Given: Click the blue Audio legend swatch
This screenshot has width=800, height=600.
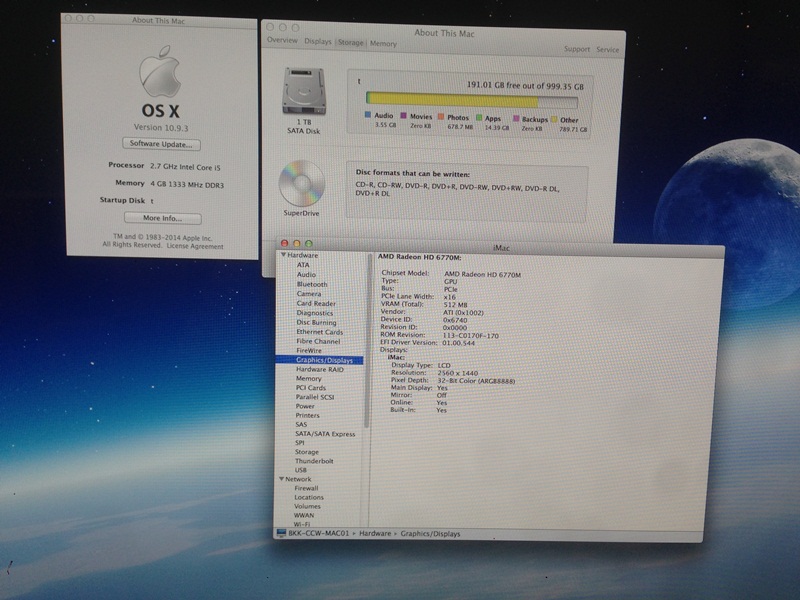Looking at the screenshot, I should coord(368,115).
